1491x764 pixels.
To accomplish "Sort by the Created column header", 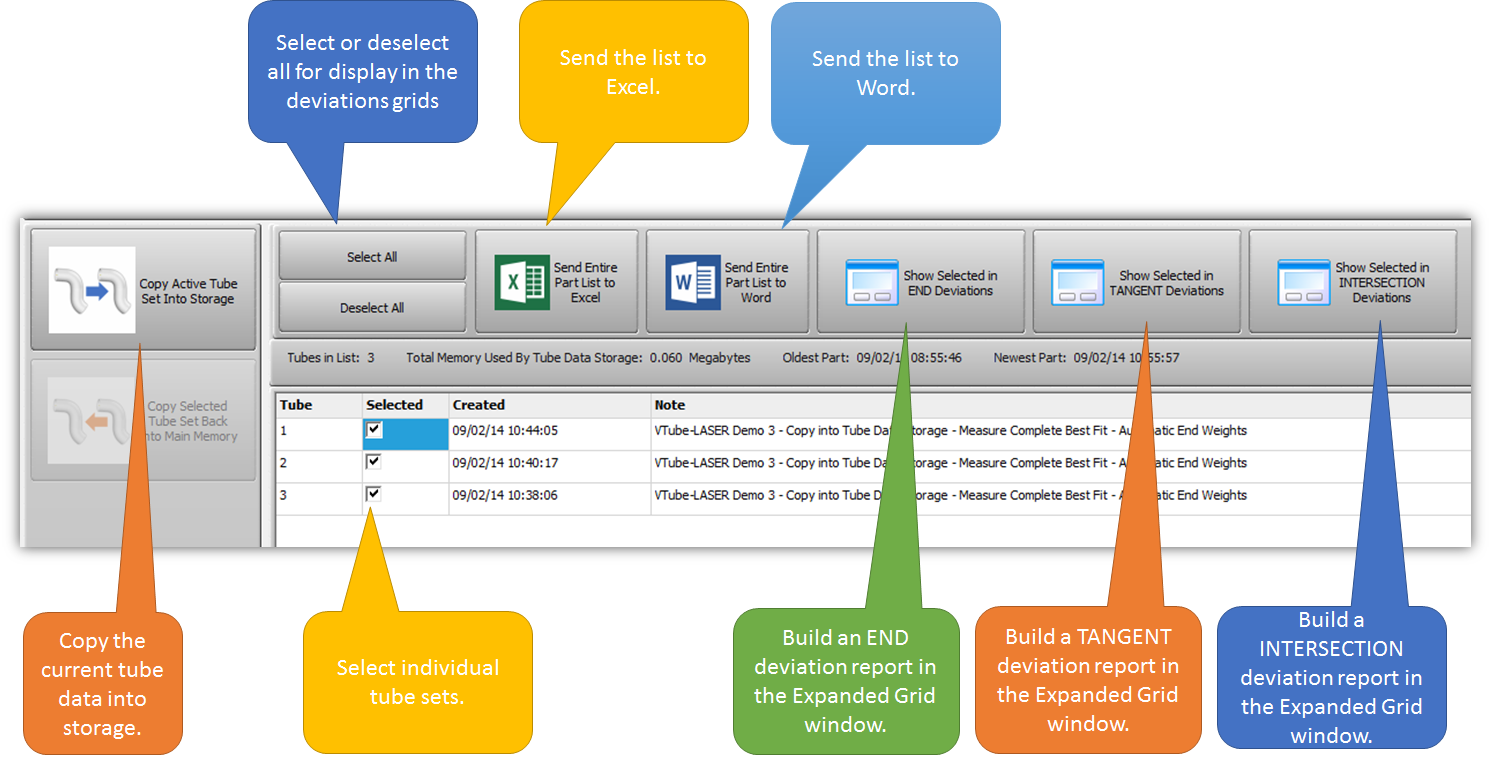I will click(479, 405).
